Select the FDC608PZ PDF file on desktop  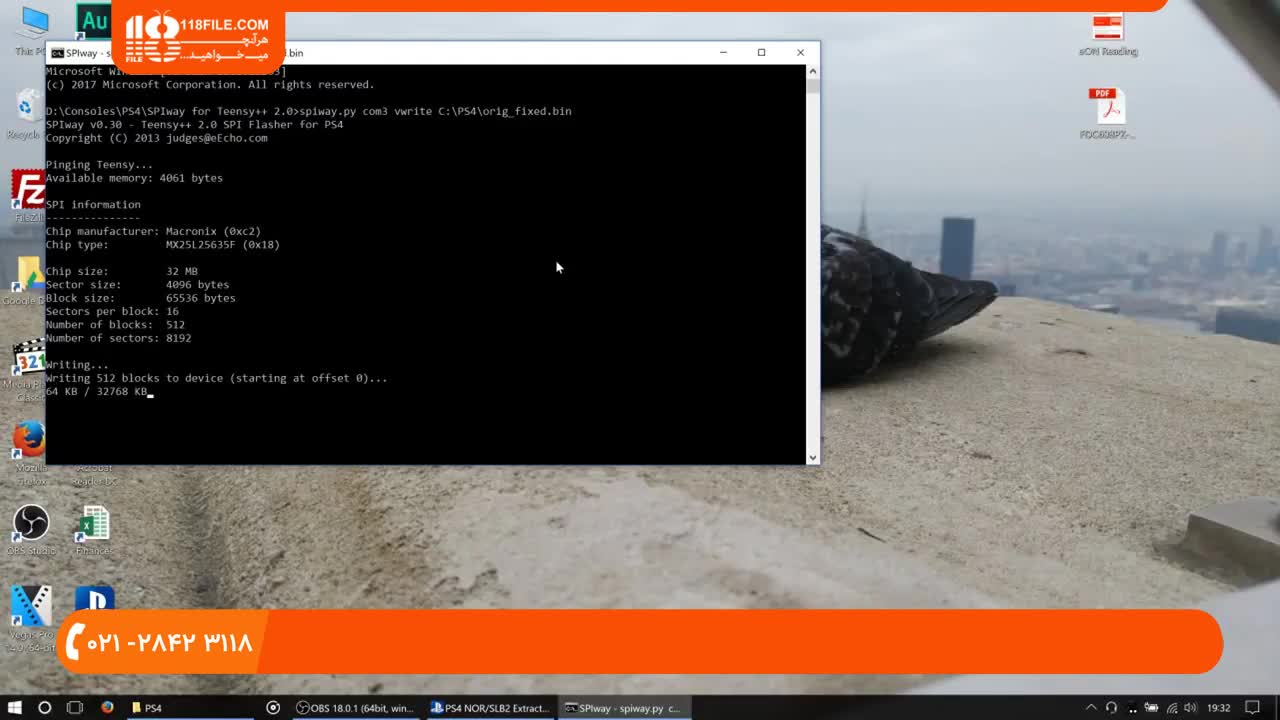point(1108,114)
